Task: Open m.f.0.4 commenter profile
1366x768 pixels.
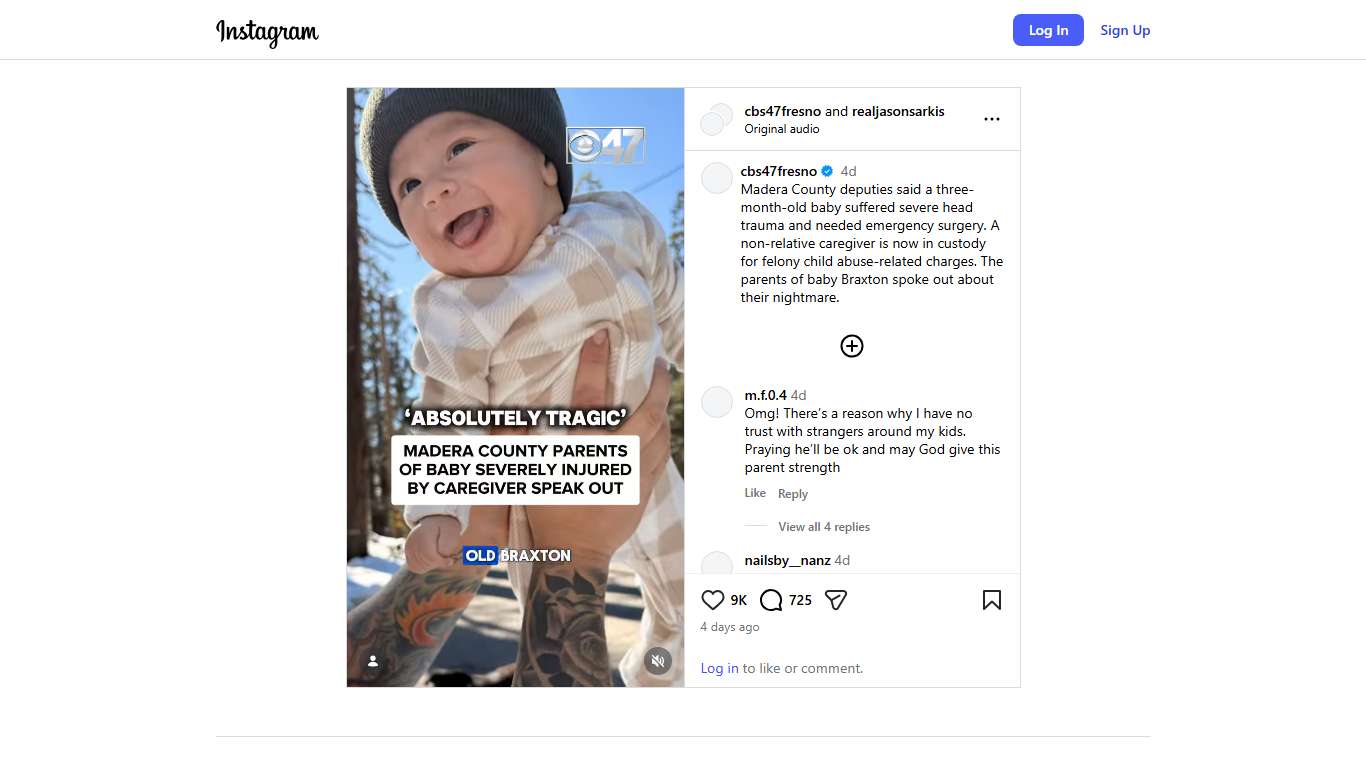Action: coord(765,395)
